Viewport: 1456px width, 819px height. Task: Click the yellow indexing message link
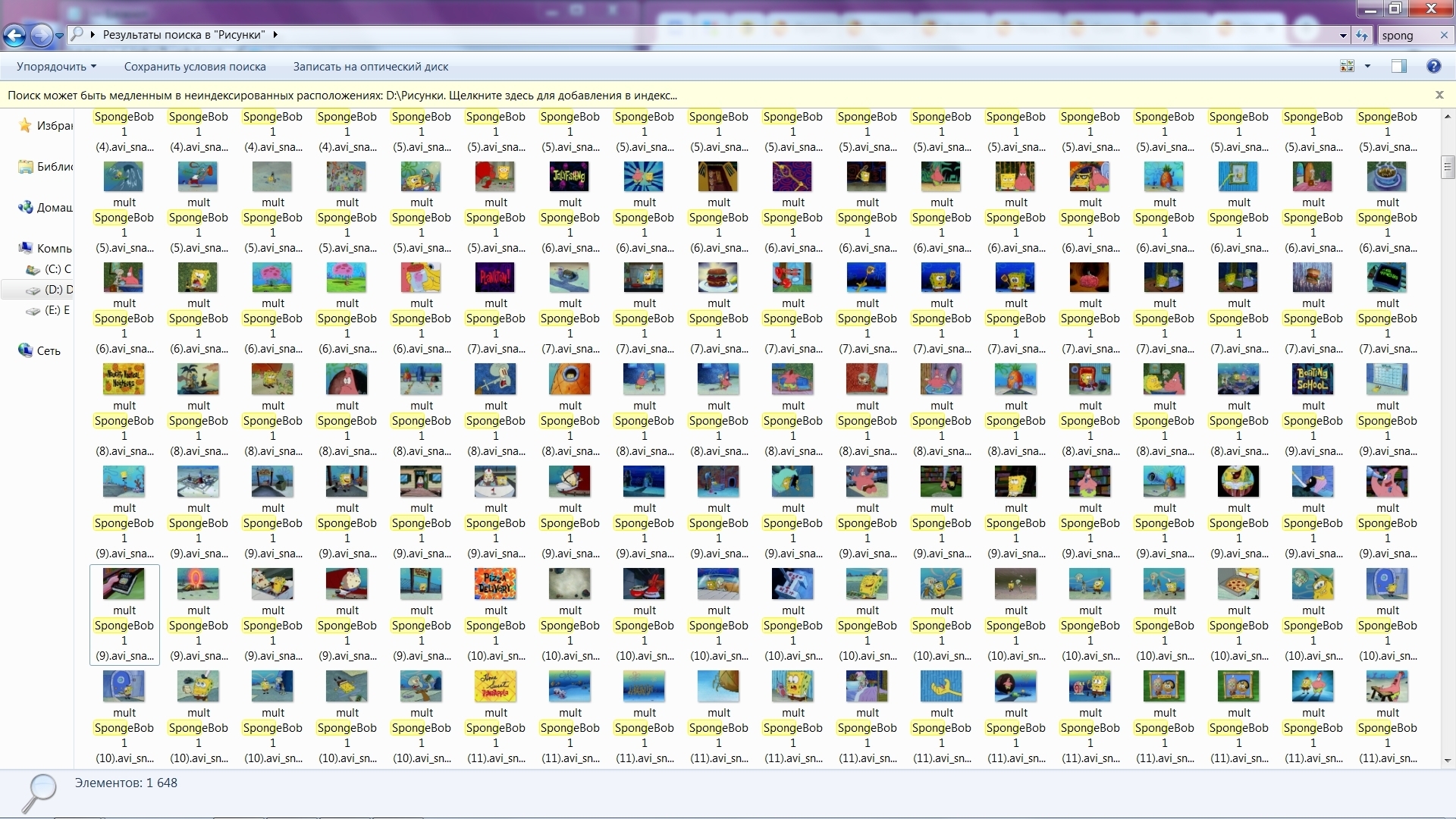coord(343,96)
